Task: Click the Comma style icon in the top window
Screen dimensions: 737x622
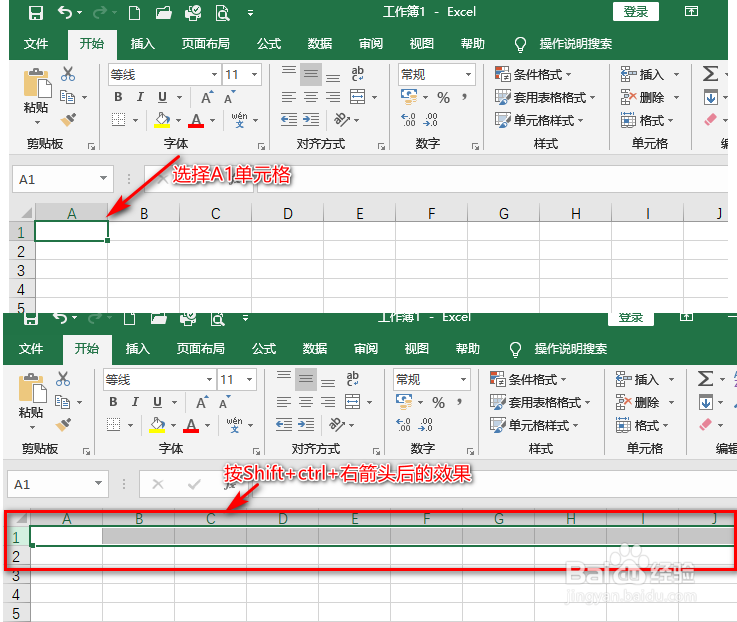Action: coord(464,97)
